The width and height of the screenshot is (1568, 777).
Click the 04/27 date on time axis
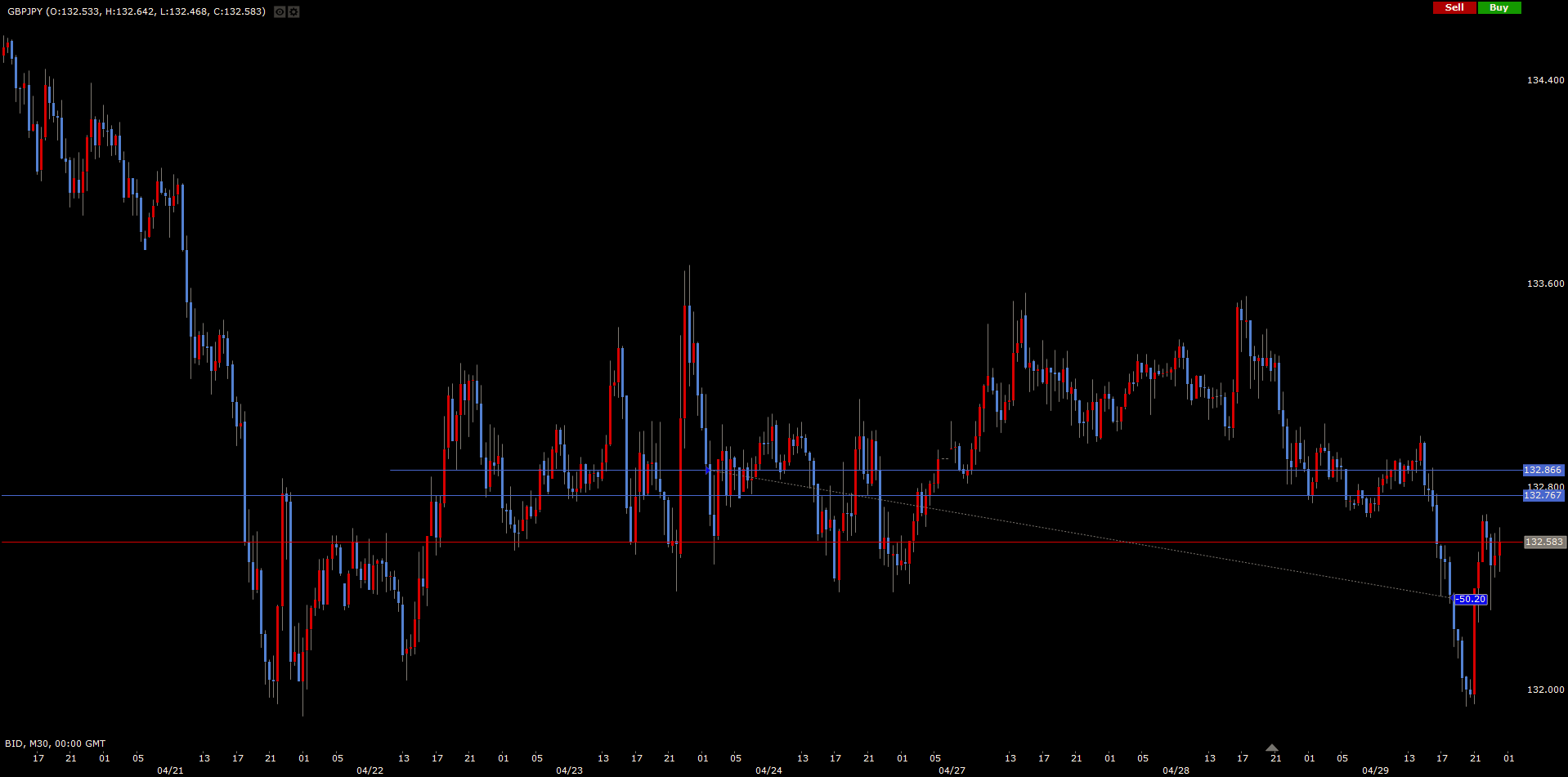tap(952, 770)
